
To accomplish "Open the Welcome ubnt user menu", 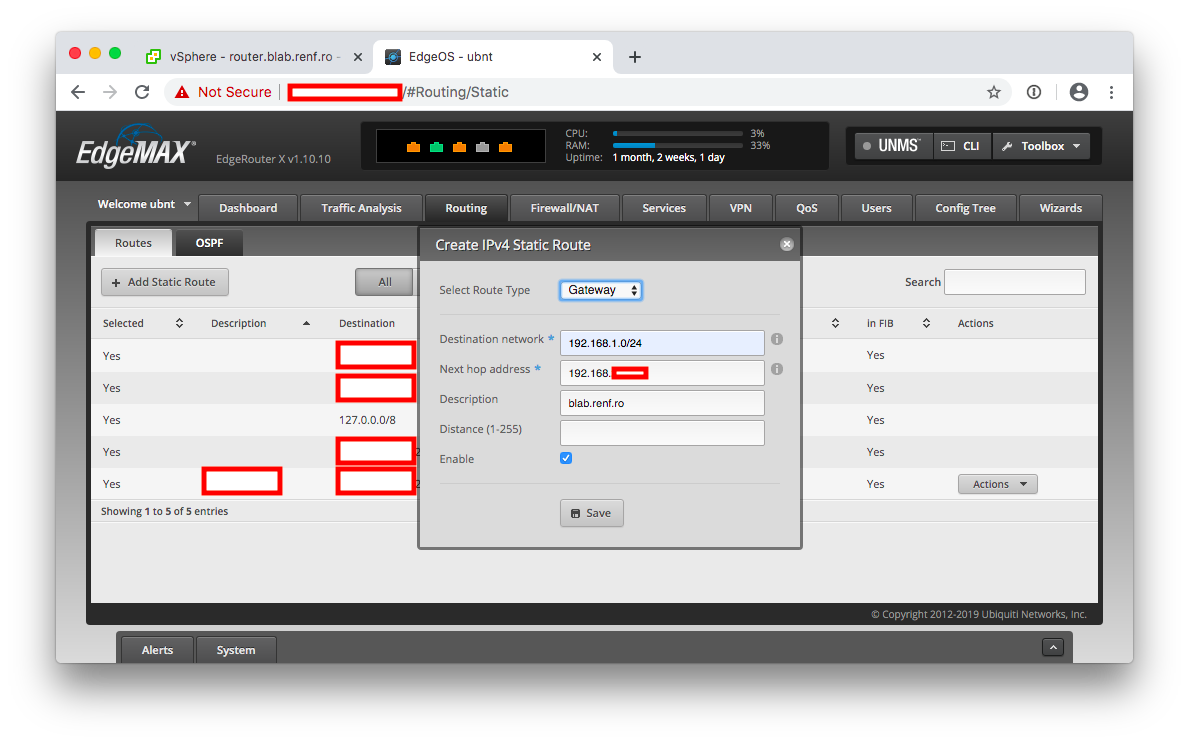I will click(x=144, y=204).
